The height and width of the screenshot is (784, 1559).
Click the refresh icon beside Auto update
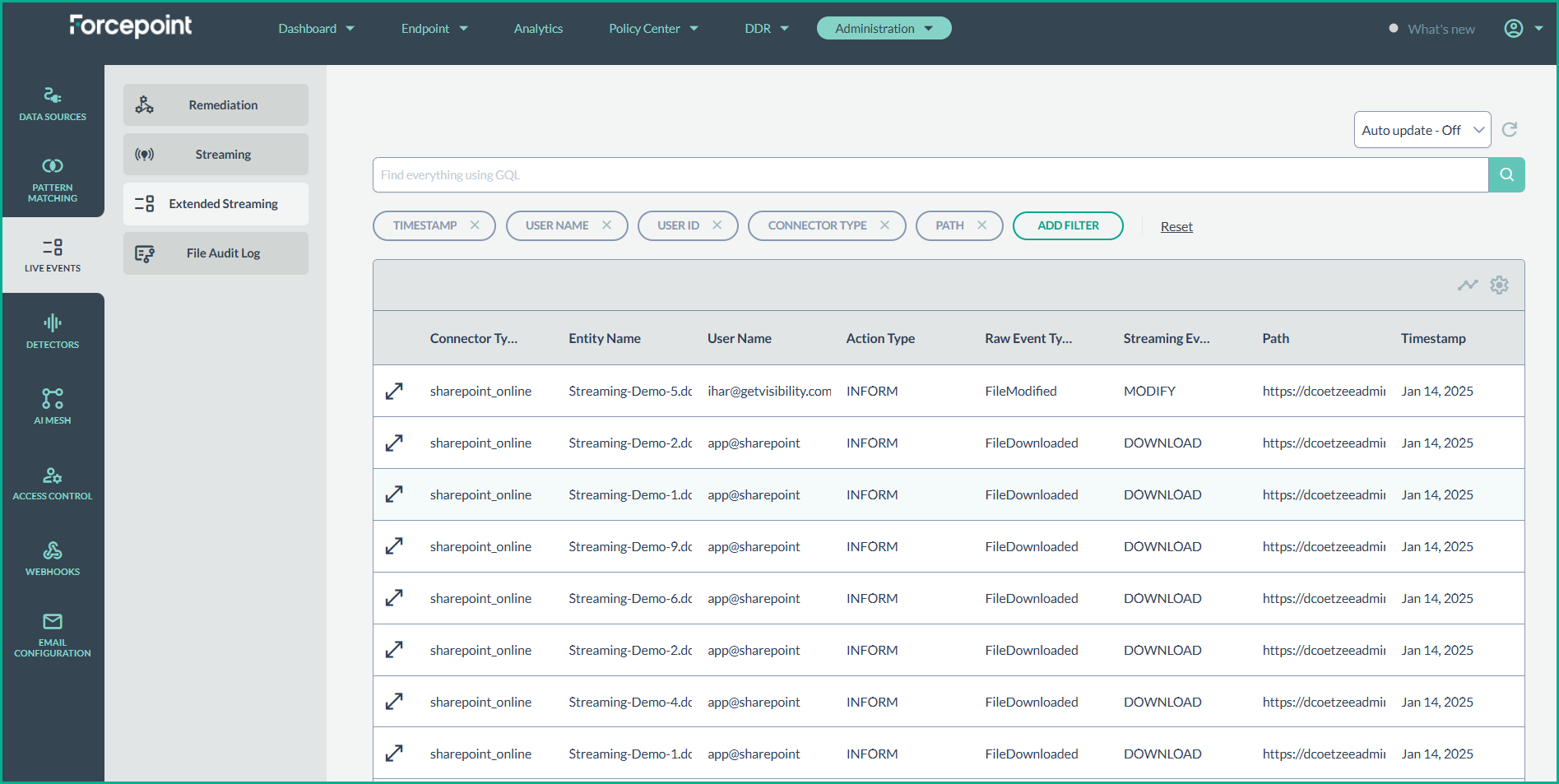pyautogui.click(x=1510, y=130)
